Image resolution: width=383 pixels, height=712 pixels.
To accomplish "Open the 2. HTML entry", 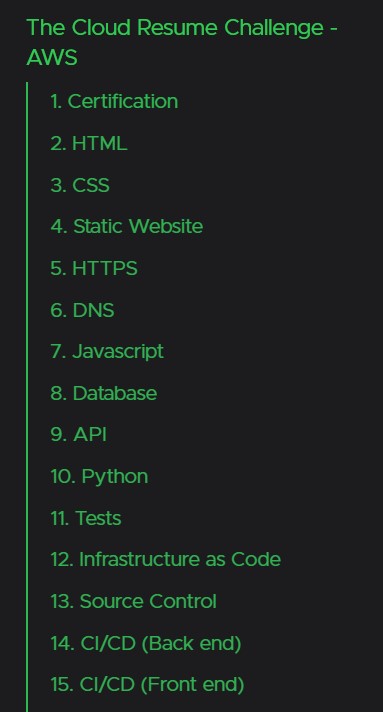I will click(x=89, y=143).
